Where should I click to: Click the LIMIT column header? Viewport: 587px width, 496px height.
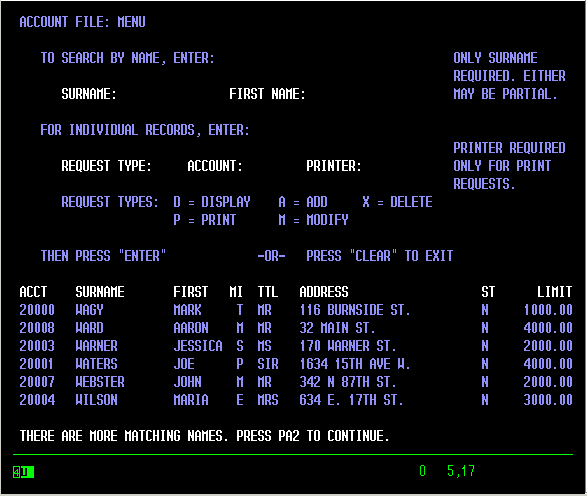tap(554, 292)
